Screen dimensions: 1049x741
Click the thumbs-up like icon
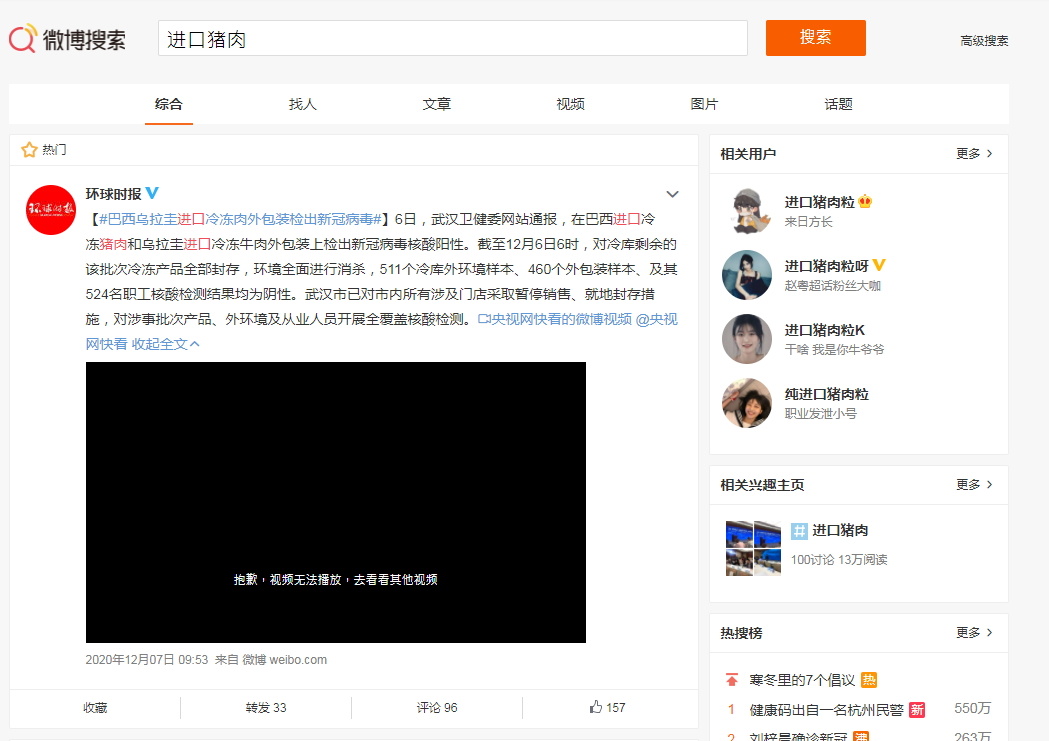point(595,707)
